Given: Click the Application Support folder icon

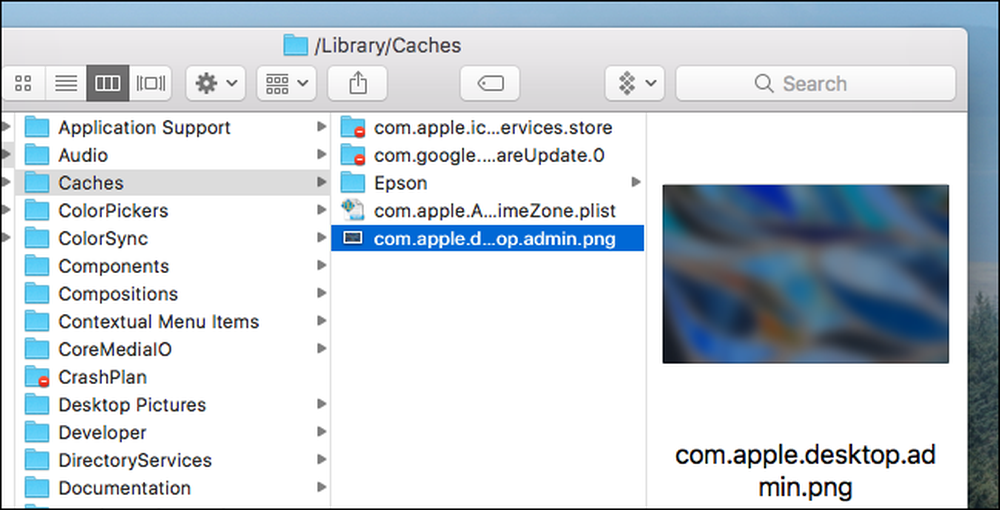Looking at the screenshot, I should (x=37, y=128).
